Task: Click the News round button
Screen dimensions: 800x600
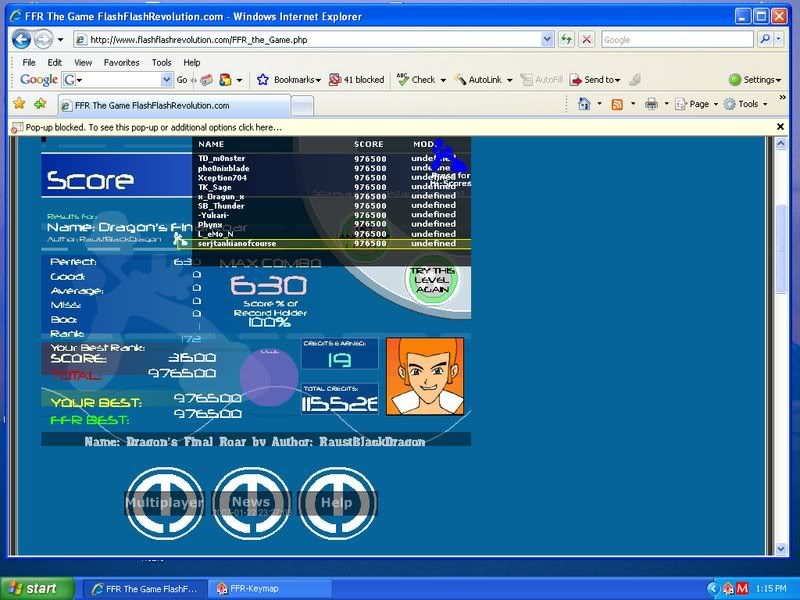Action: pos(251,503)
